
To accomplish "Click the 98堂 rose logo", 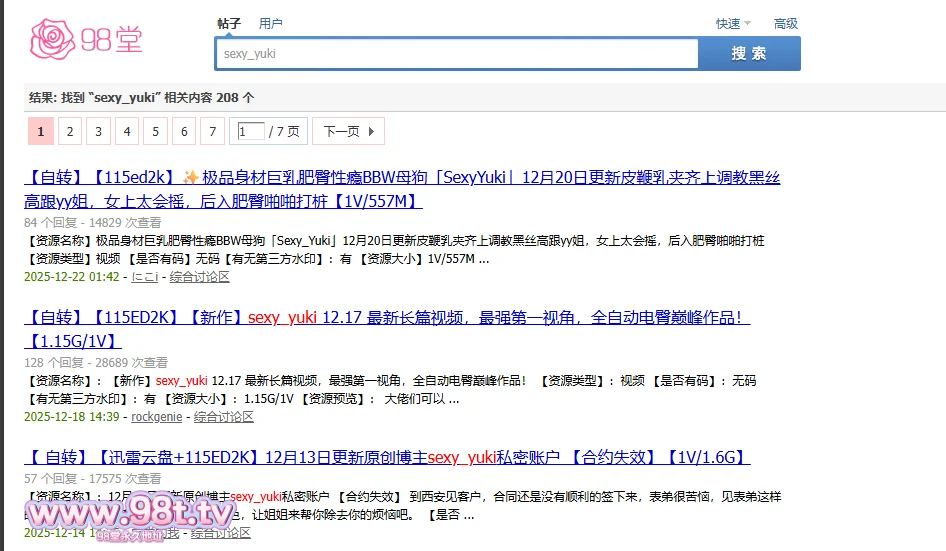I will tap(86, 38).
